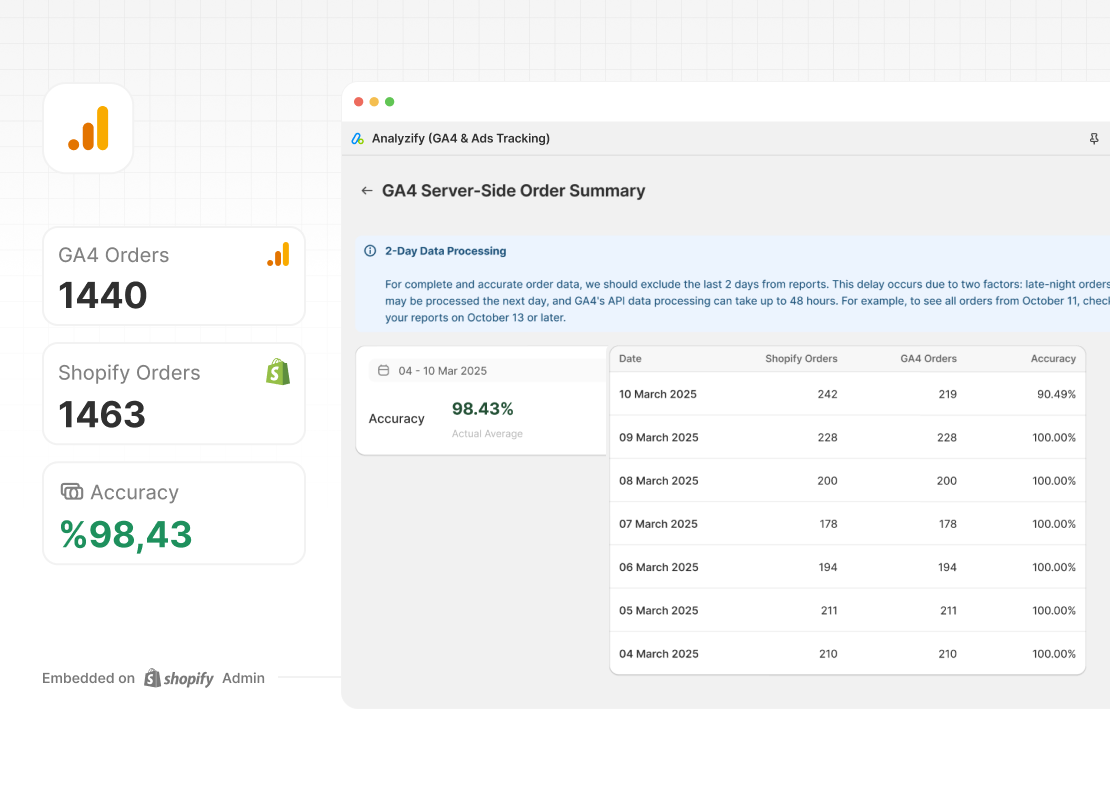1110x790 pixels.
Task: Click Shopify Orders value 242 for 10 March
Action: [x=828, y=394]
